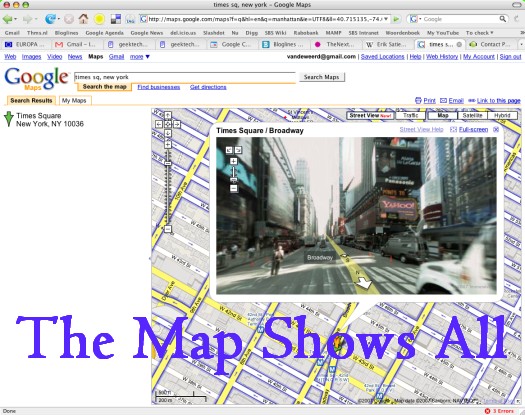This screenshot has width=525, height=415.
Task: Click the Stop loading icon
Action: click(x=69, y=19)
